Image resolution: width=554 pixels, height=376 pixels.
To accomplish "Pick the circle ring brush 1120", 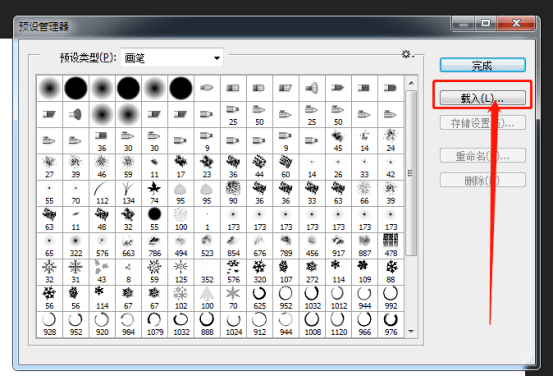I will pyautogui.click(x=338, y=324).
